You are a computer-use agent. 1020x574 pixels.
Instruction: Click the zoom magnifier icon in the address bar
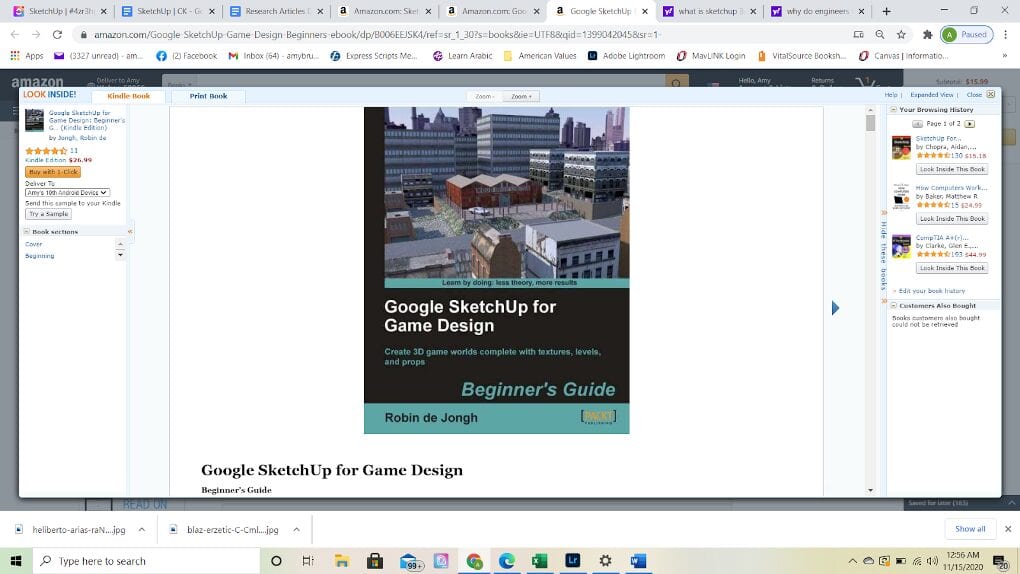pyautogui.click(x=879, y=34)
